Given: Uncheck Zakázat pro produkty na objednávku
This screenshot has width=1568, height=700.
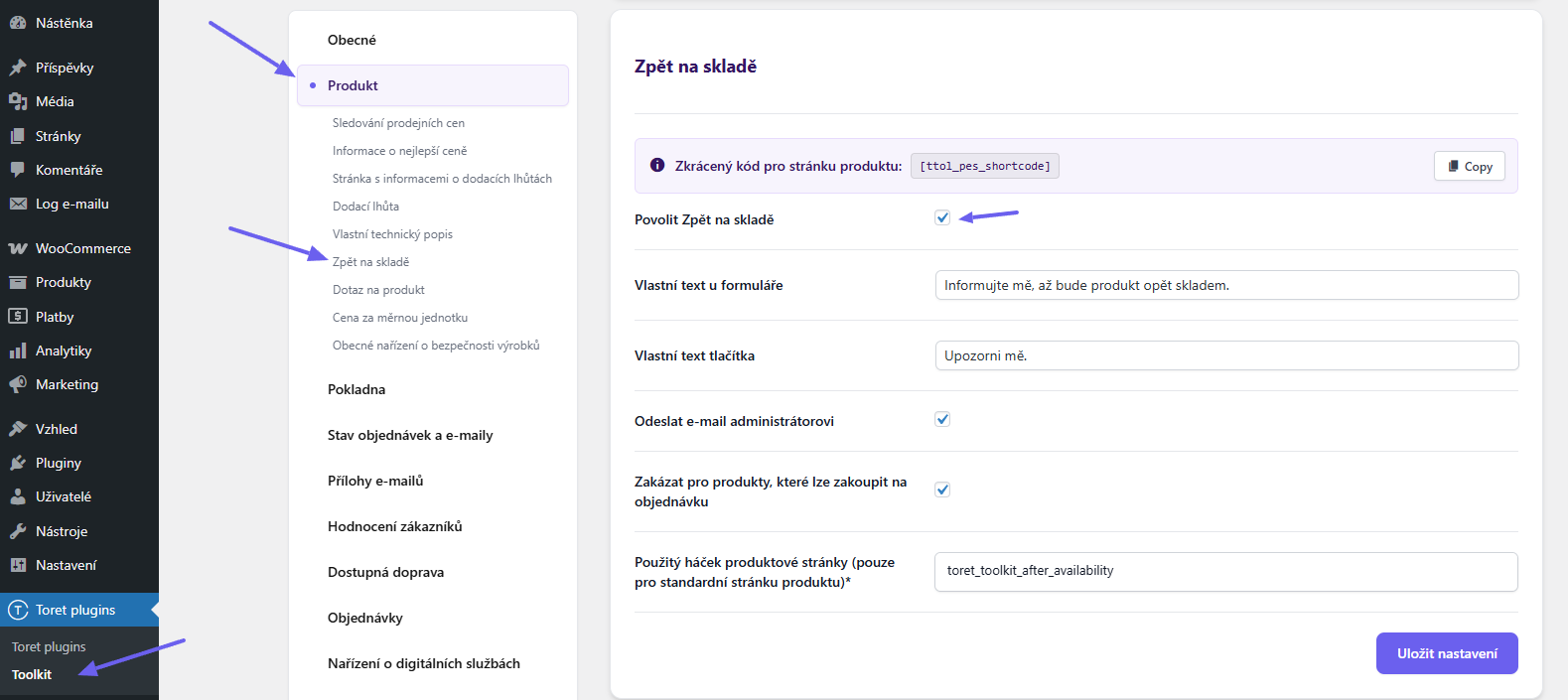Looking at the screenshot, I should point(942,490).
